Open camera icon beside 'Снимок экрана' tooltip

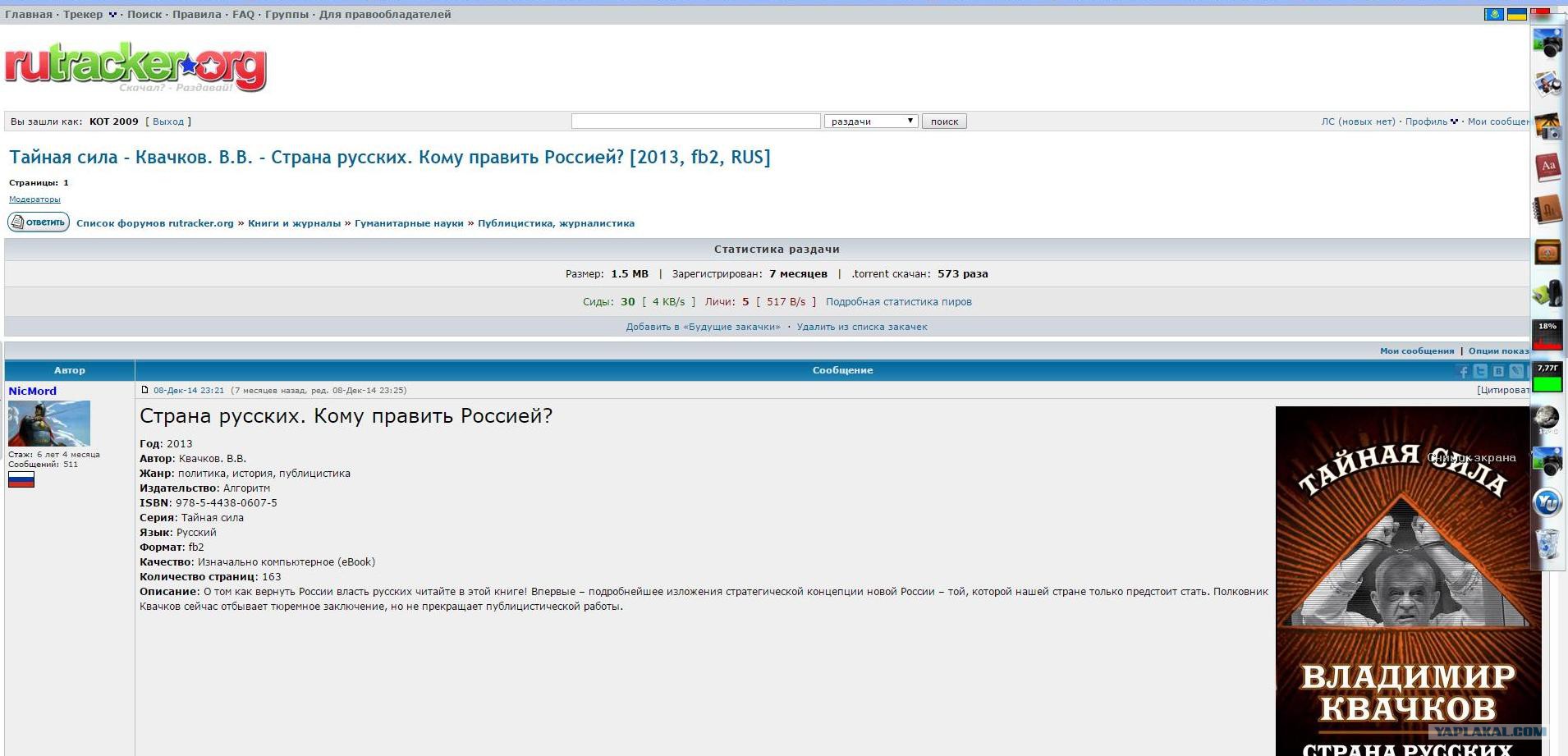click(1547, 461)
